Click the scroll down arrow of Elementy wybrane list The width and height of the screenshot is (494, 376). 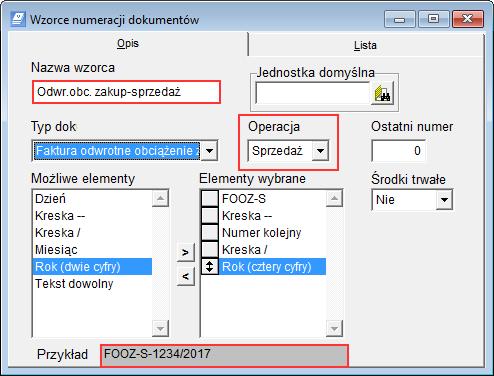334,329
